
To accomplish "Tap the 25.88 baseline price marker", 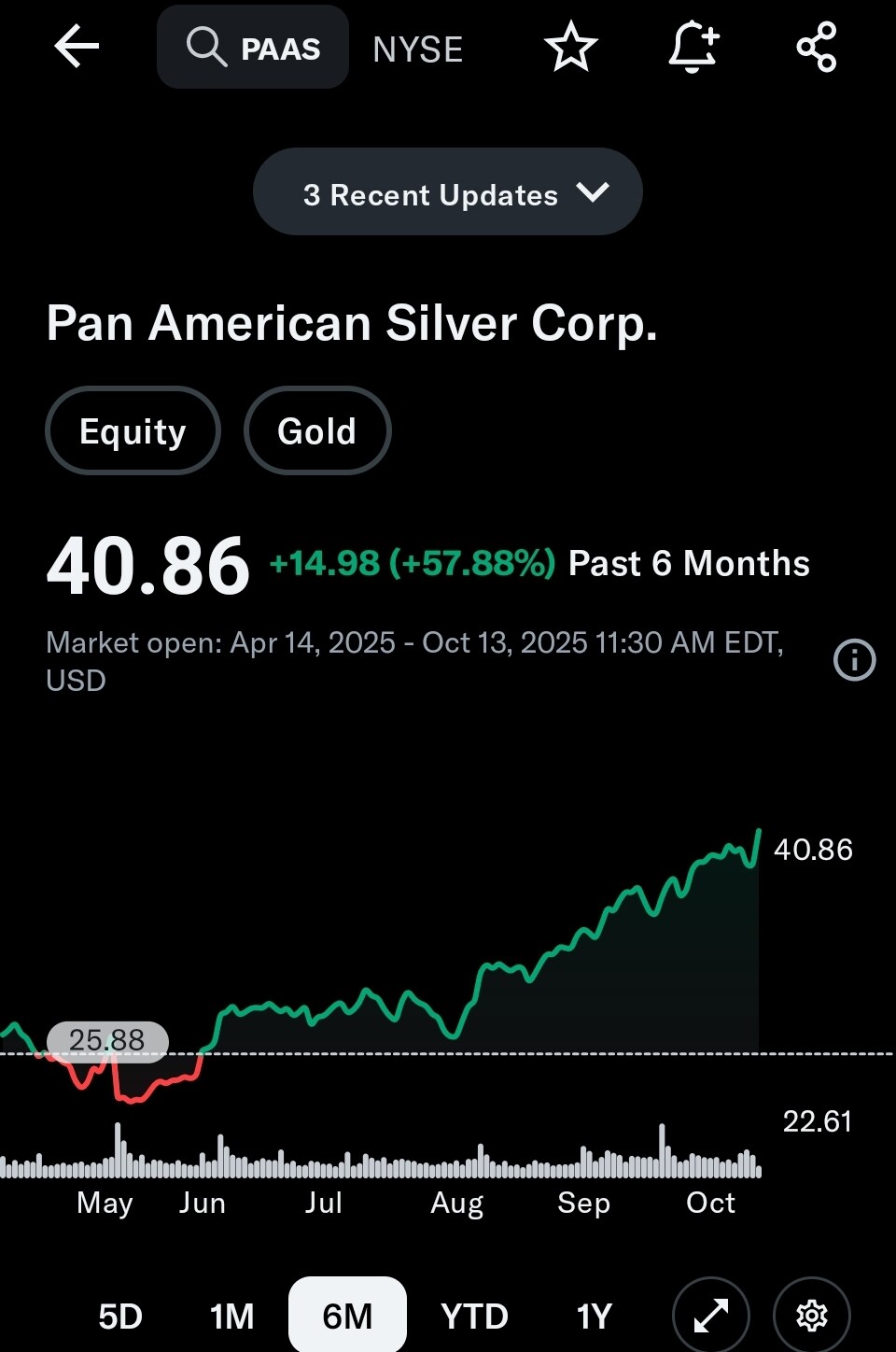I will [107, 1040].
